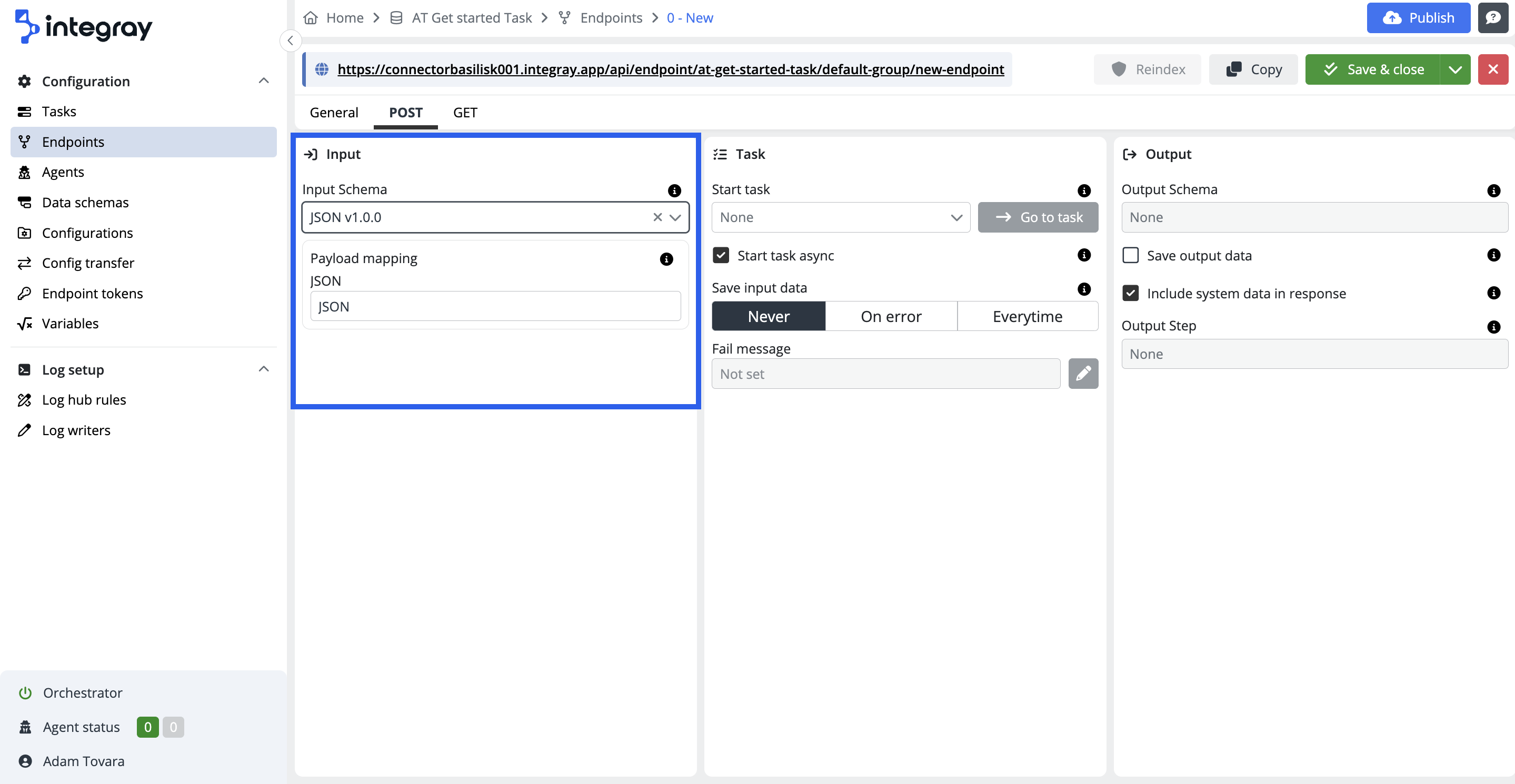Click the Orchestrator power icon

(x=25, y=693)
